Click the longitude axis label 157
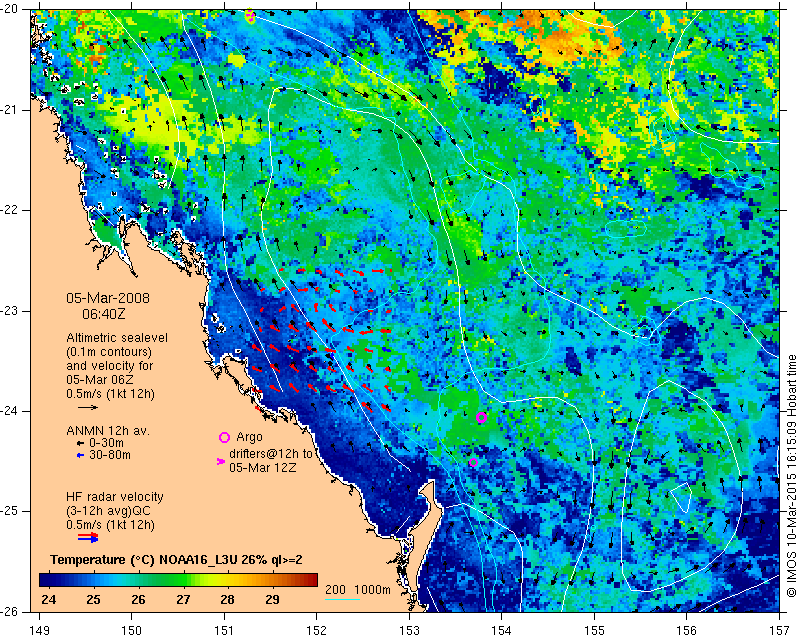 780,631
